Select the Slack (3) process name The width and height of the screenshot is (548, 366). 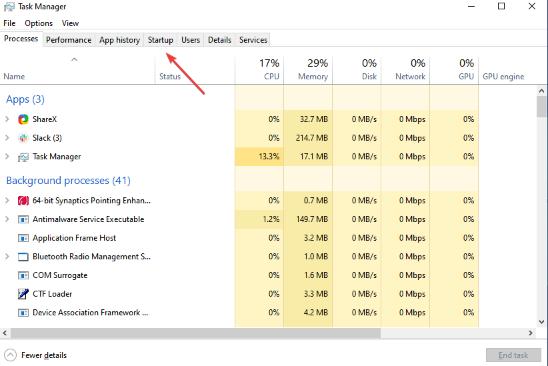coord(47,138)
